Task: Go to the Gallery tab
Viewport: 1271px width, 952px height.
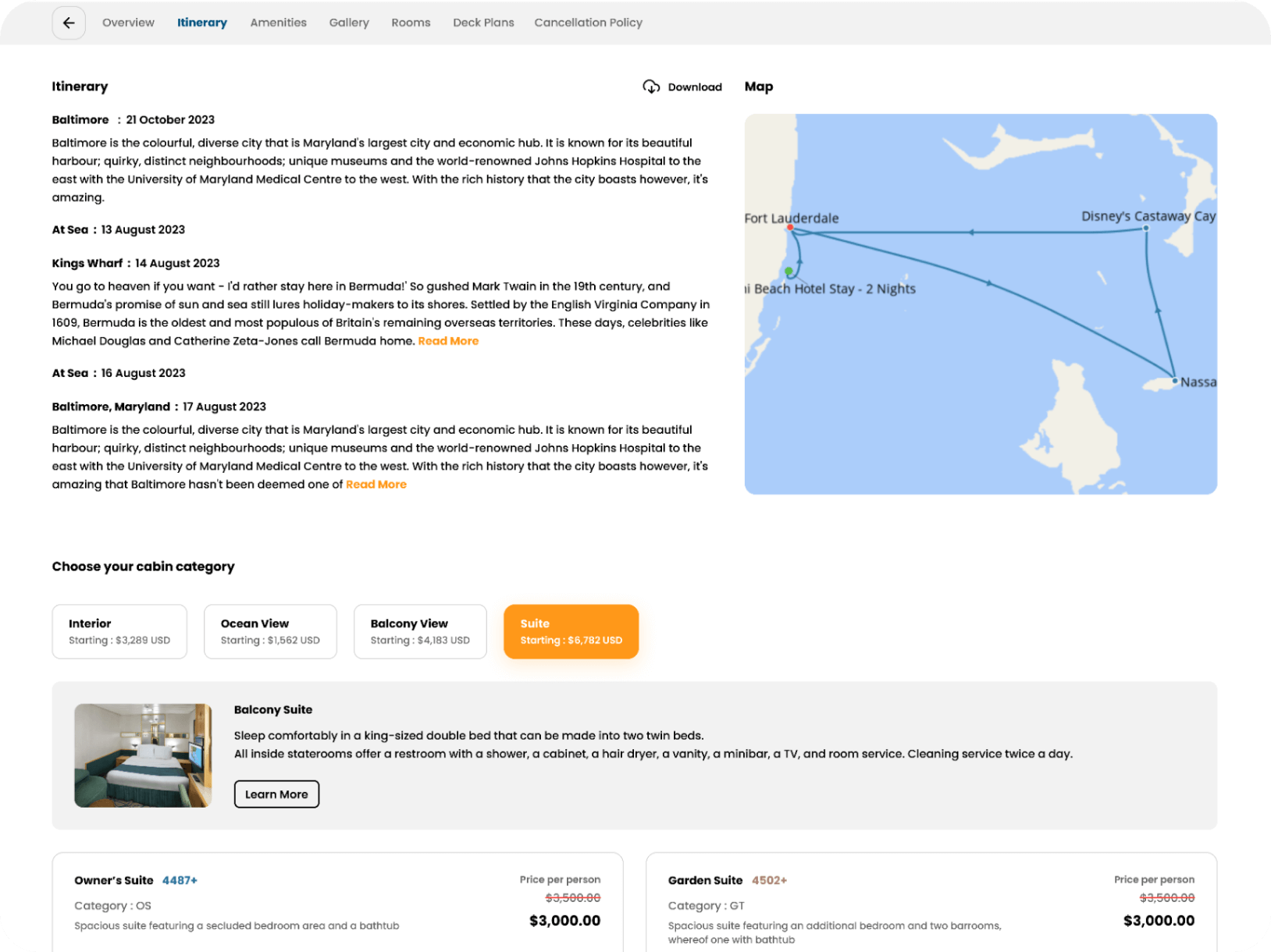Action: pyautogui.click(x=349, y=23)
